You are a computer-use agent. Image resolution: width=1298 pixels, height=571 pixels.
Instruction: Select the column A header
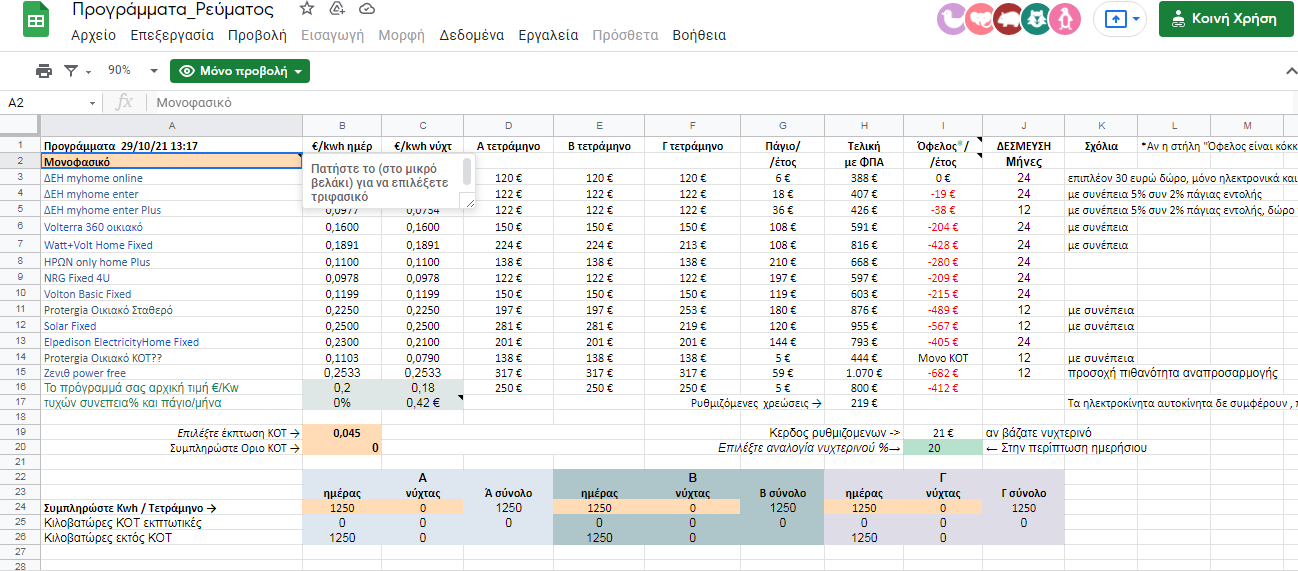click(x=171, y=125)
